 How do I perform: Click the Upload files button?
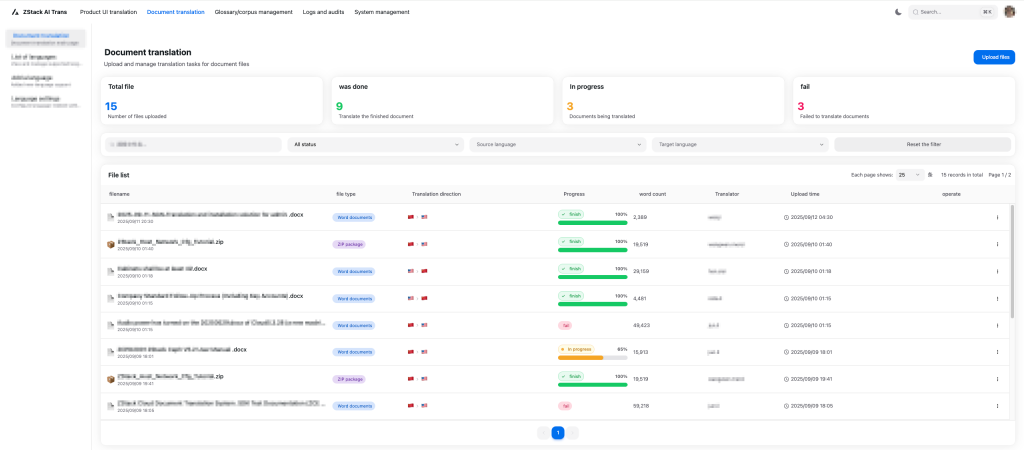point(994,57)
